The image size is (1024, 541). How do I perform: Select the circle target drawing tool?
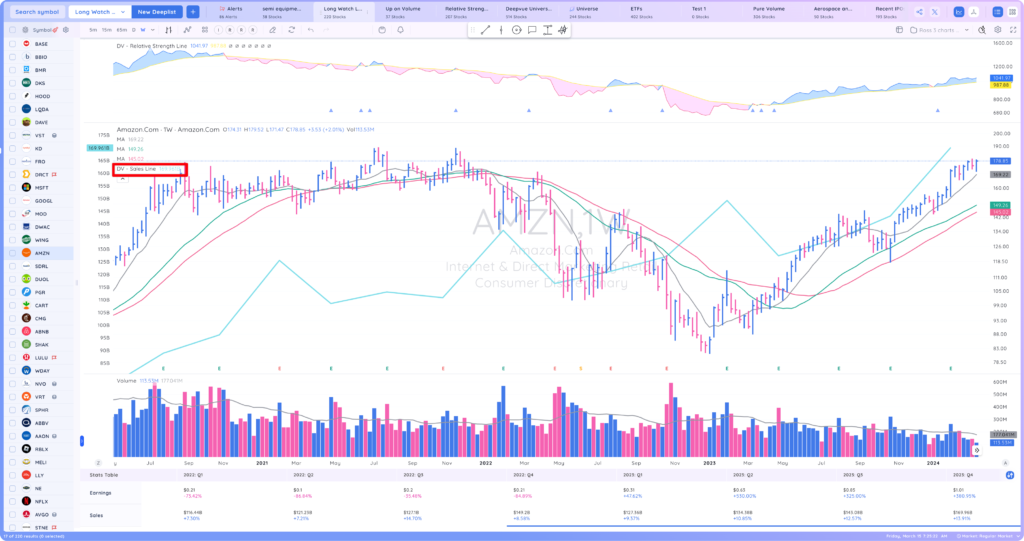(517, 30)
